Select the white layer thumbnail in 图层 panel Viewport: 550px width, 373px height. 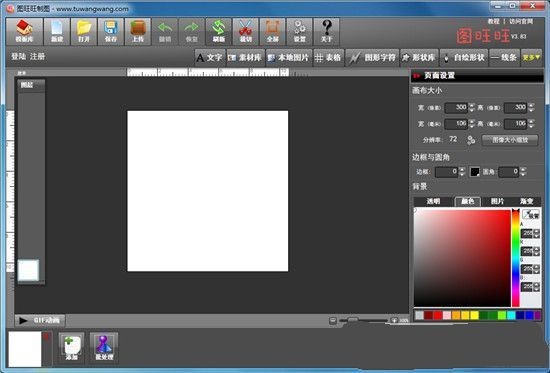coord(28,270)
